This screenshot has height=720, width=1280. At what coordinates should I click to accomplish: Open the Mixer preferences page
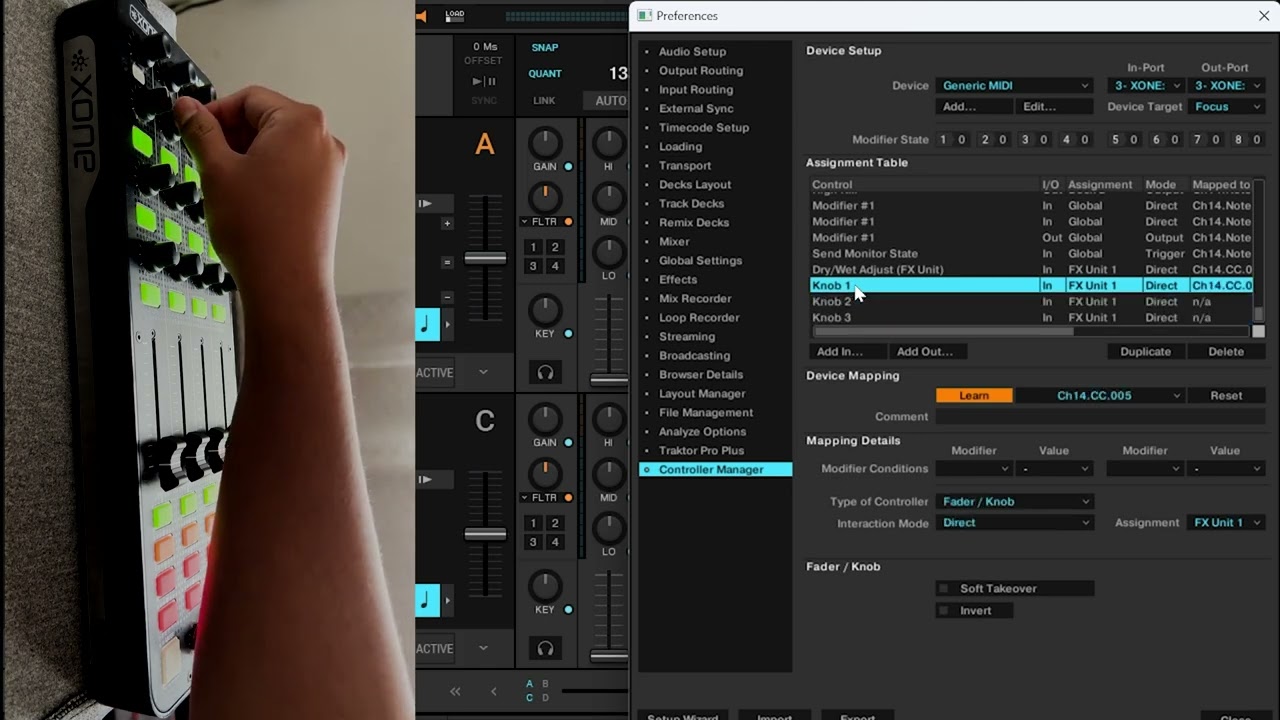[674, 241]
